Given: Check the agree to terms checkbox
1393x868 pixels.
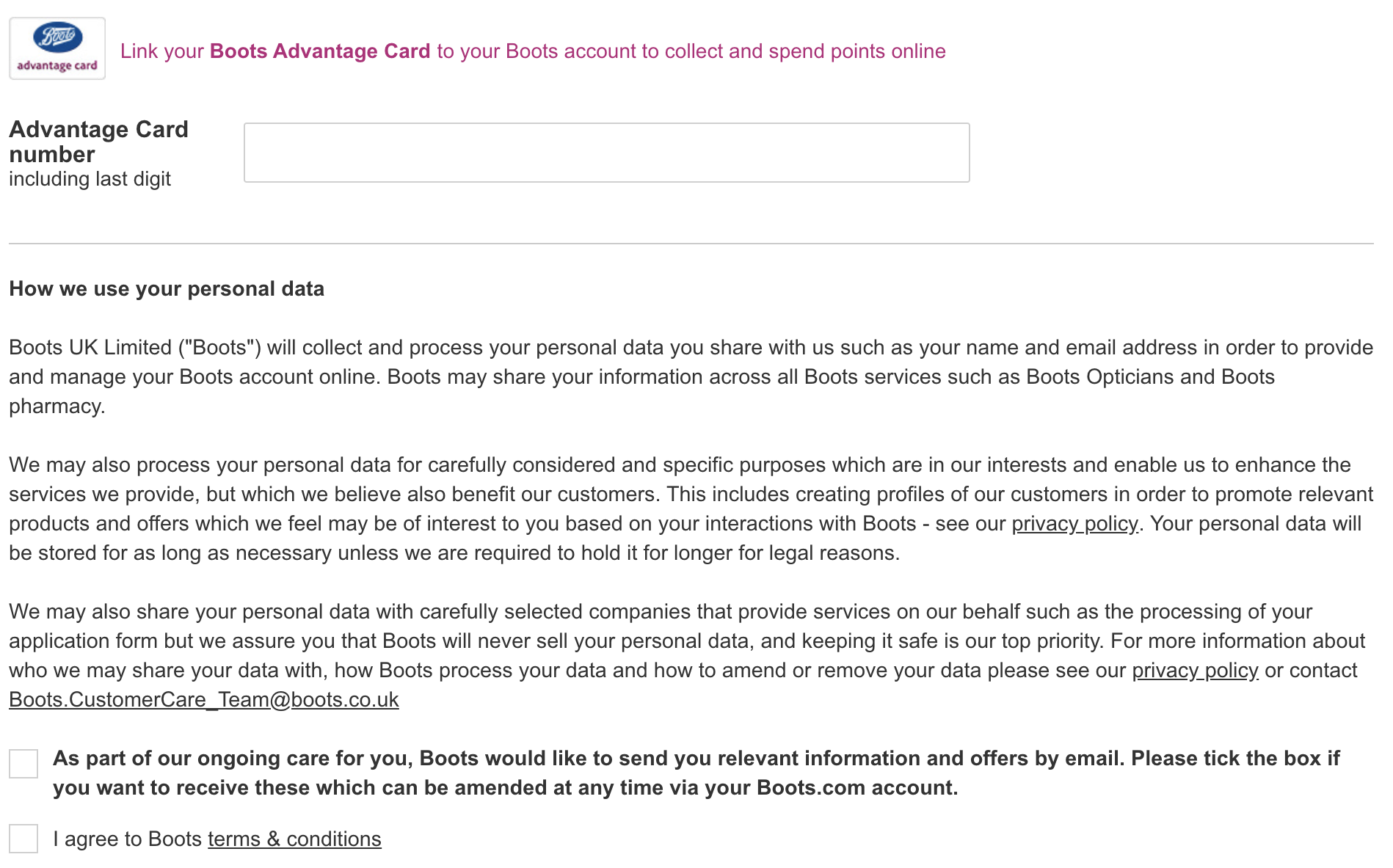Looking at the screenshot, I should 23,839.
